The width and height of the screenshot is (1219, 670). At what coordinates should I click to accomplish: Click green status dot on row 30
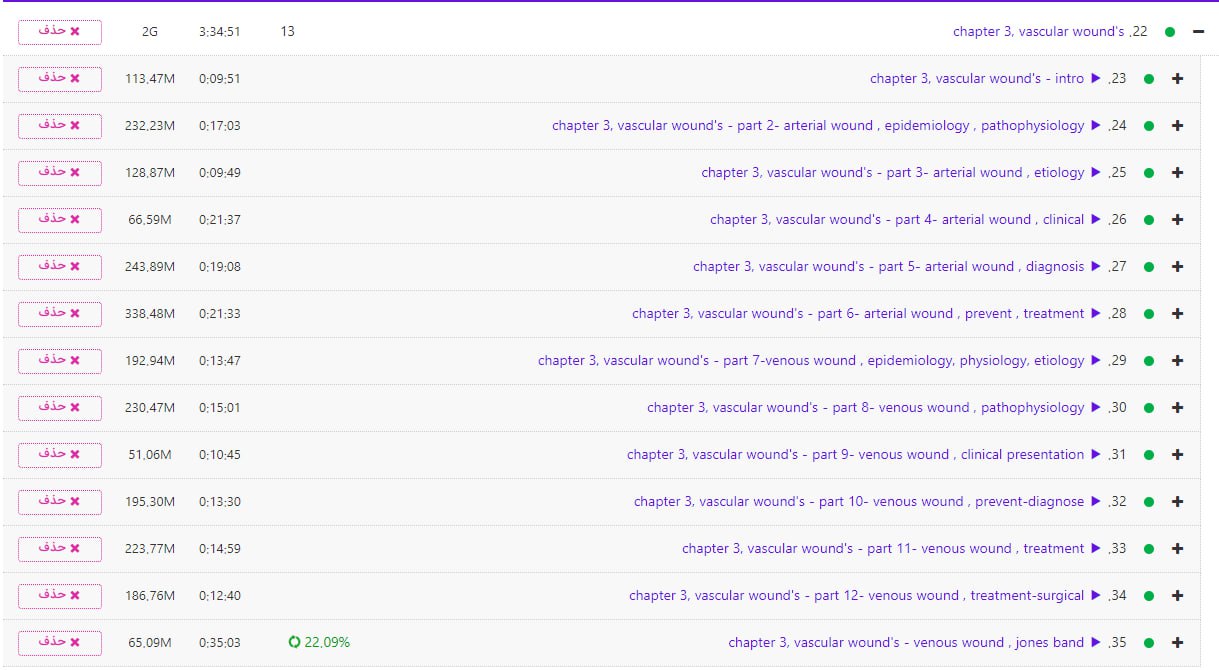(1149, 408)
